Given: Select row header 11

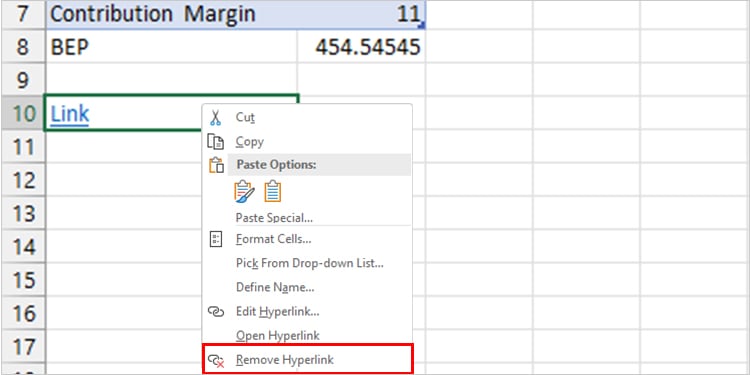Looking at the screenshot, I should pos(23,147).
